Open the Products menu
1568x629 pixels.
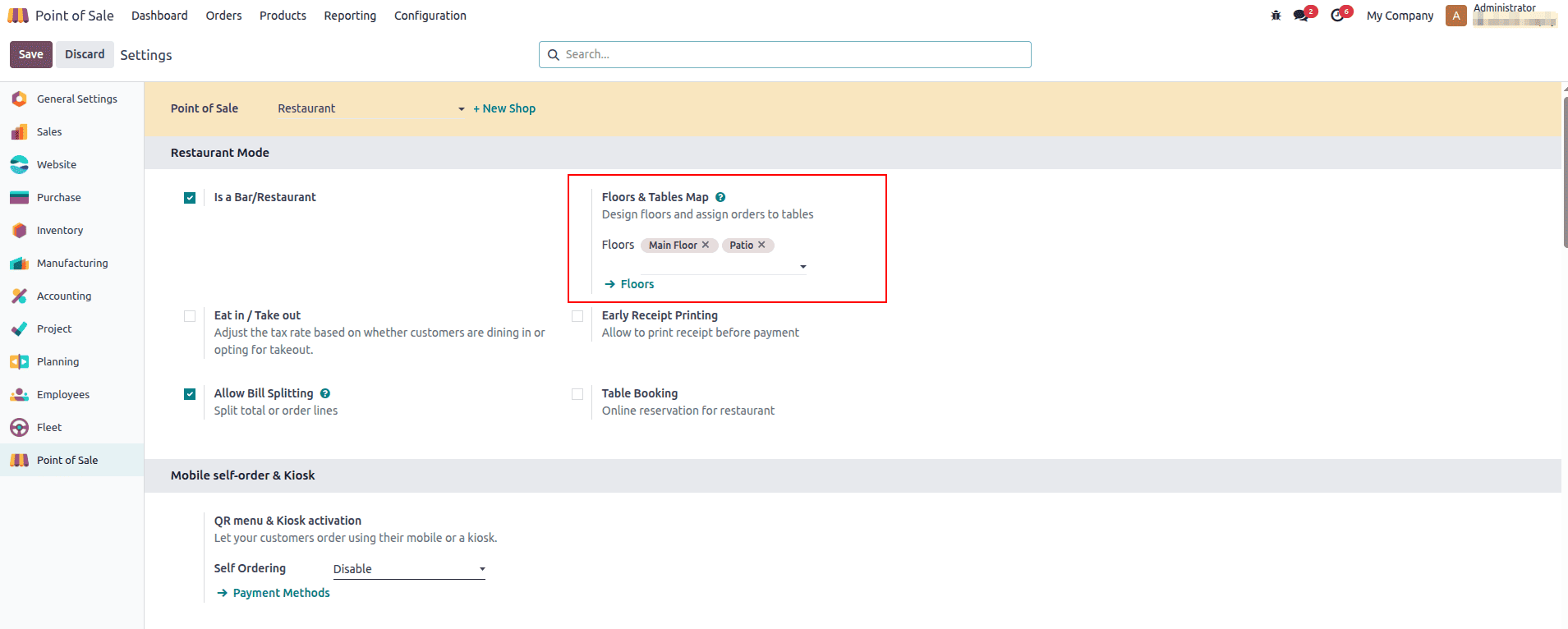coord(283,16)
